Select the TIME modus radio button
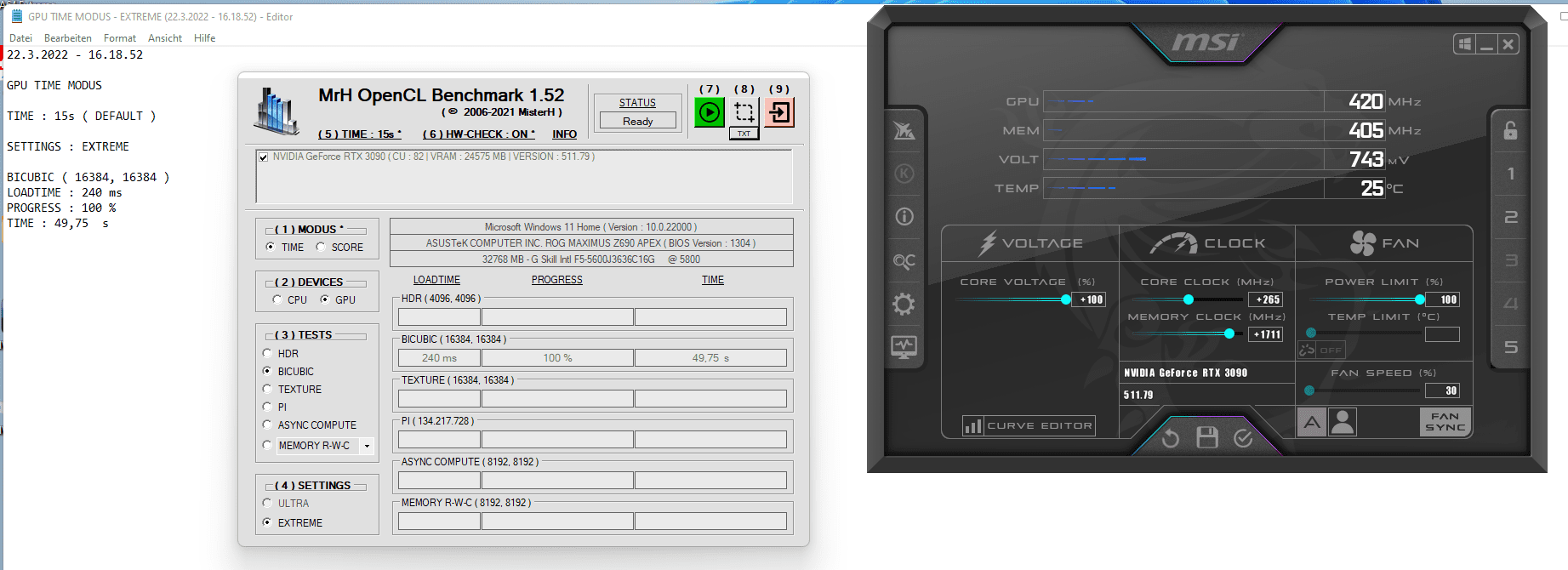The image size is (1568, 570). click(x=270, y=248)
